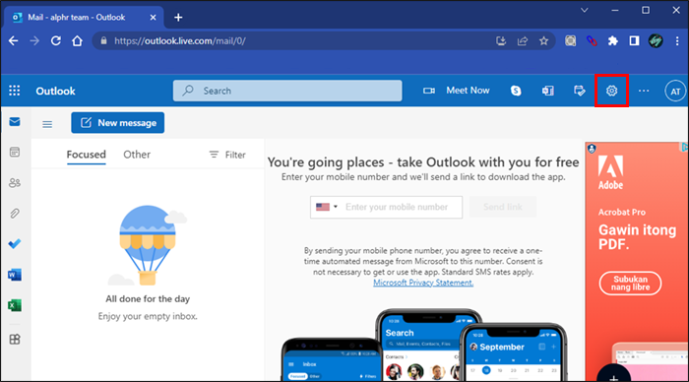Screen dimensions: 689x382
Task: Click the New message button
Action: tap(118, 123)
